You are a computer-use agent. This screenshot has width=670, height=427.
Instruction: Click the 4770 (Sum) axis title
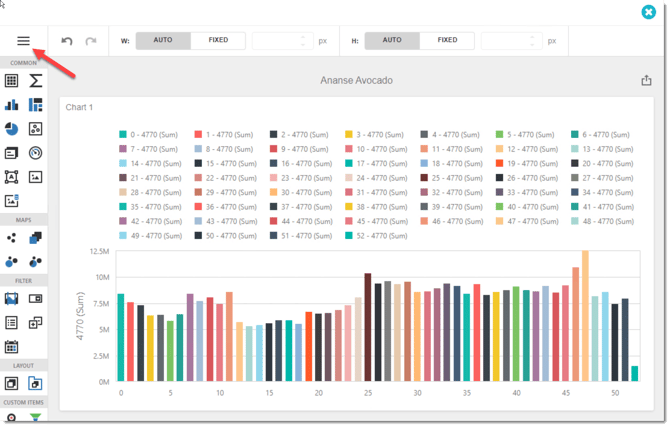point(80,316)
